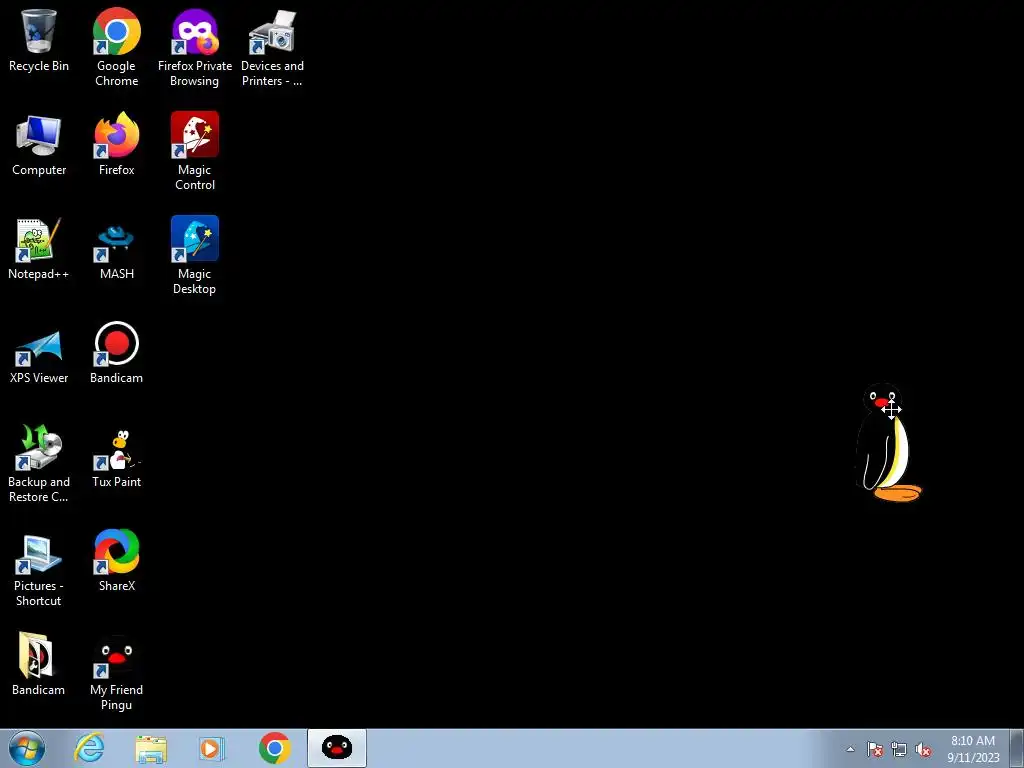
Task: Select the Tux Paint shortcut
Action: click(116, 458)
